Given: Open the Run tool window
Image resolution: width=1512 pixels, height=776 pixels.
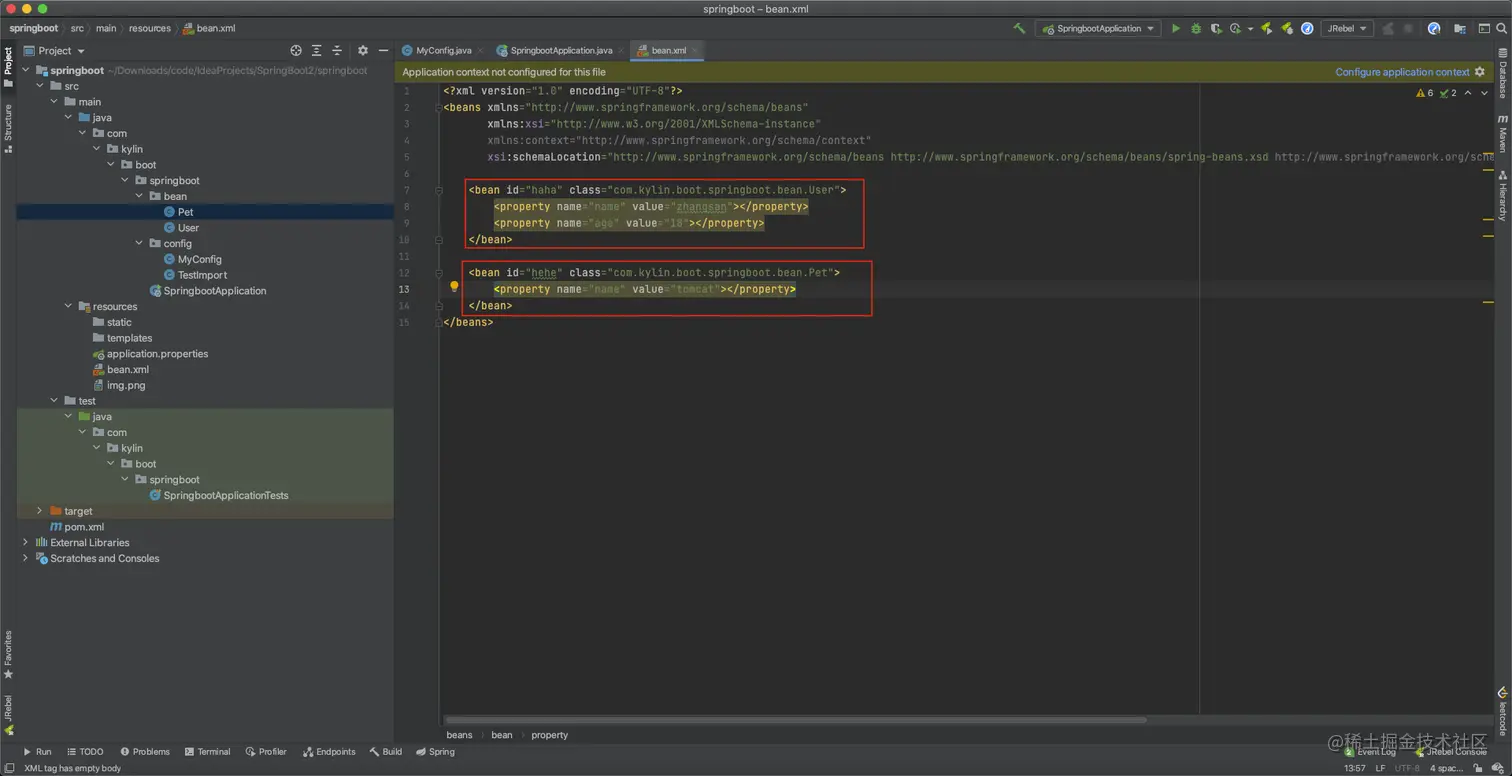Looking at the screenshot, I should pyautogui.click(x=37, y=752).
